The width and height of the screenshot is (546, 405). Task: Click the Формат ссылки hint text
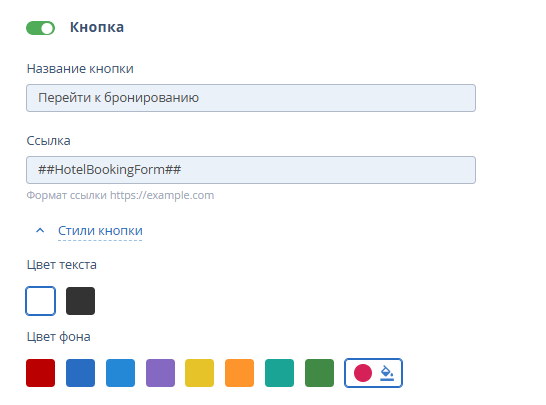(120, 195)
